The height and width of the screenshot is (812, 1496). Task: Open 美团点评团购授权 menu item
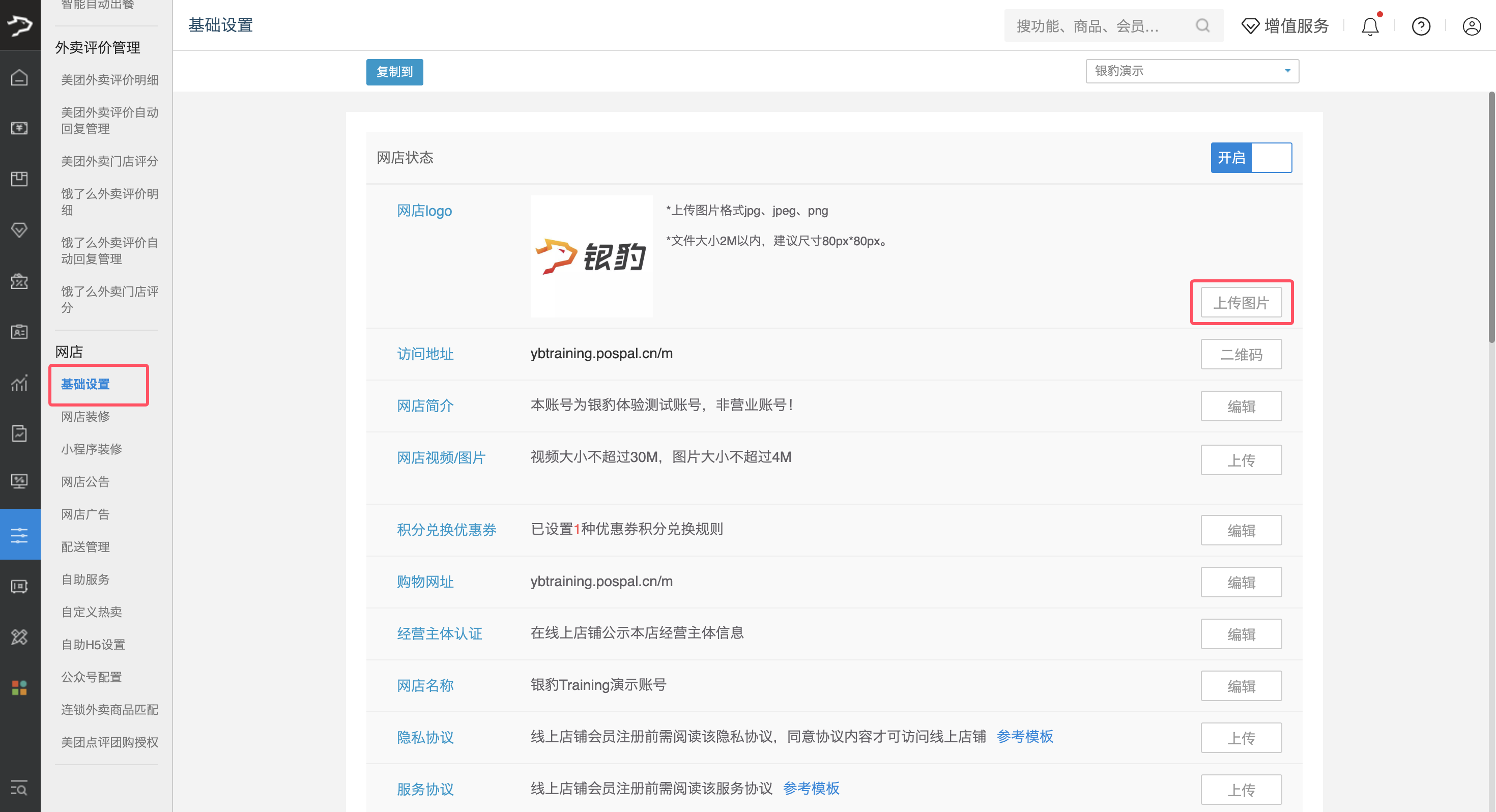(x=110, y=742)
